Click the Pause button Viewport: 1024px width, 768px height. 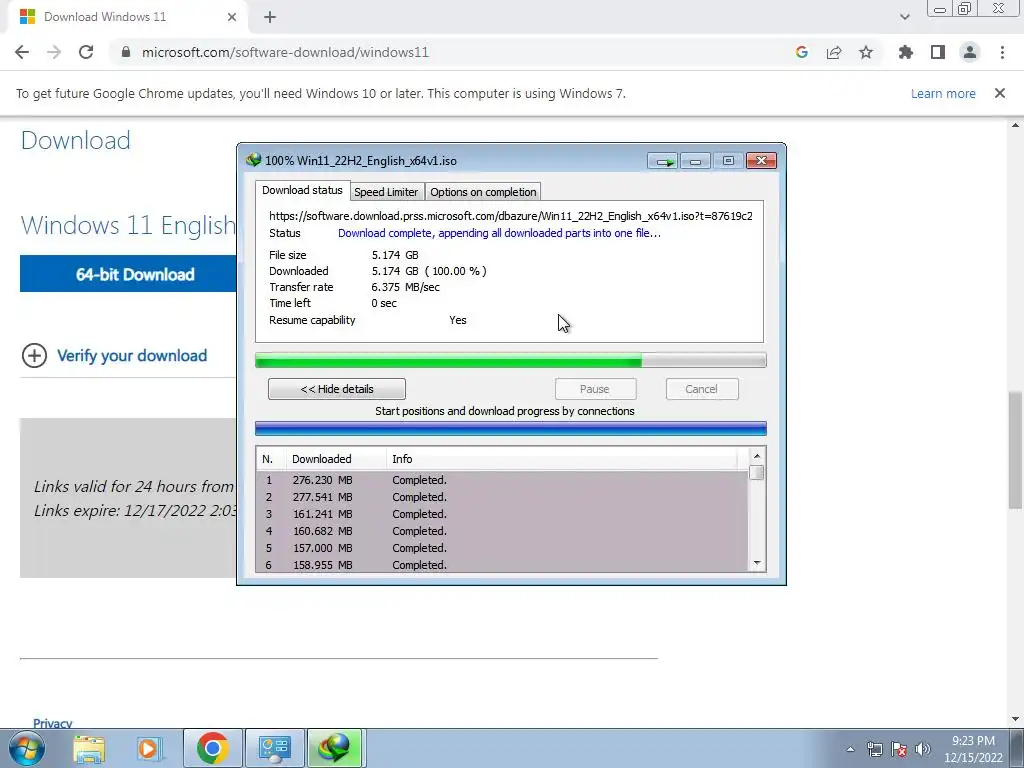[595, 389]
